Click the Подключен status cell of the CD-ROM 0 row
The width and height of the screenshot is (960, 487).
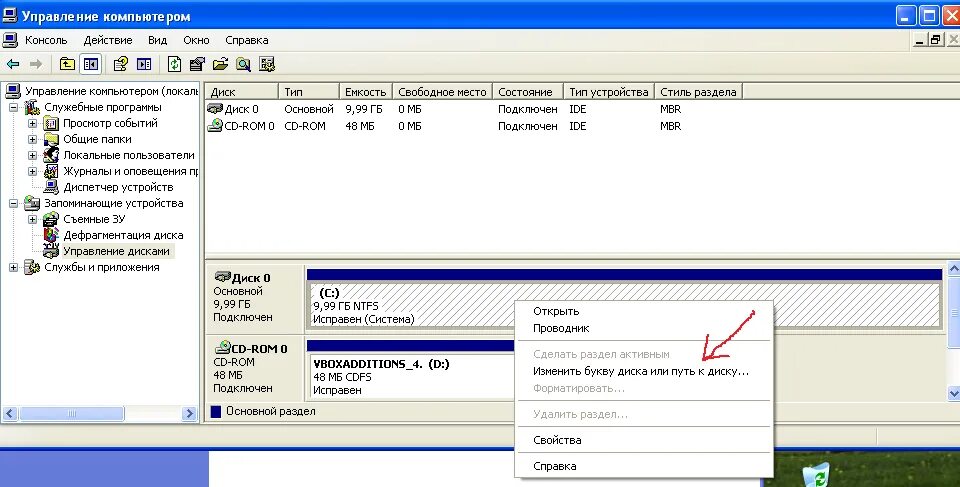pyautogui.click(x=528, y=126)
